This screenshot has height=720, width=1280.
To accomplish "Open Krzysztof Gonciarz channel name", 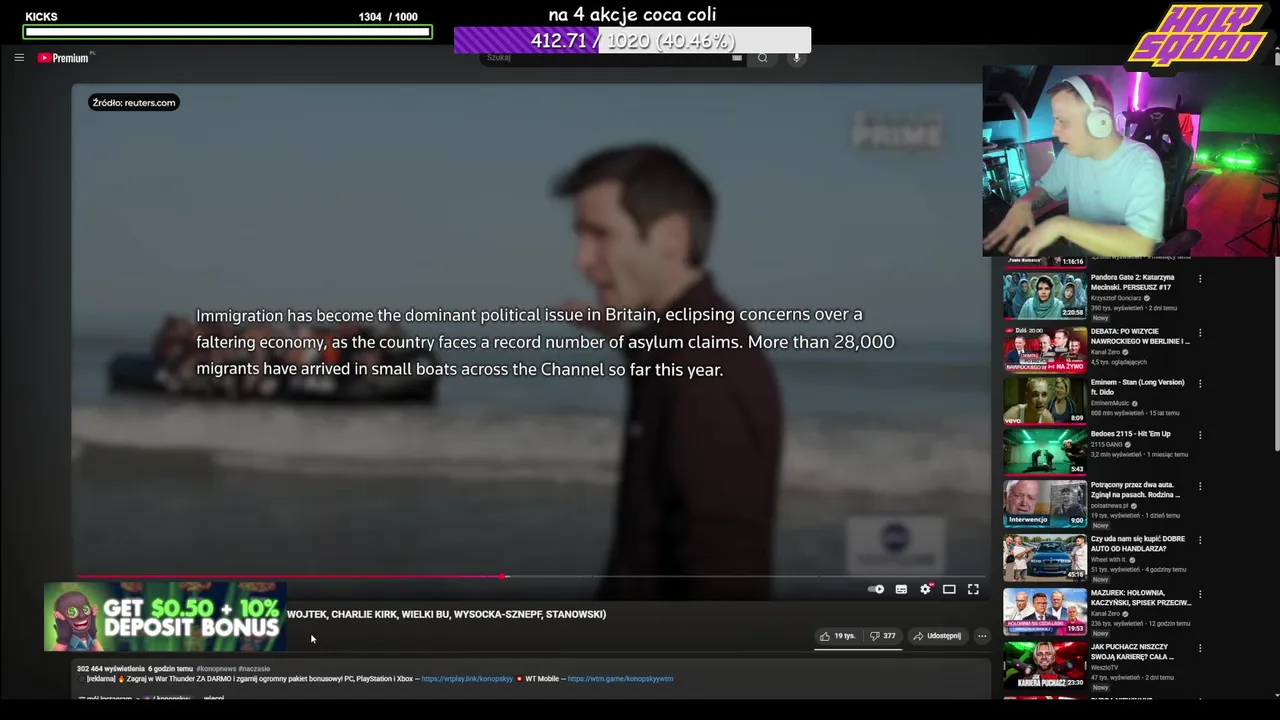I will 1117,298.
